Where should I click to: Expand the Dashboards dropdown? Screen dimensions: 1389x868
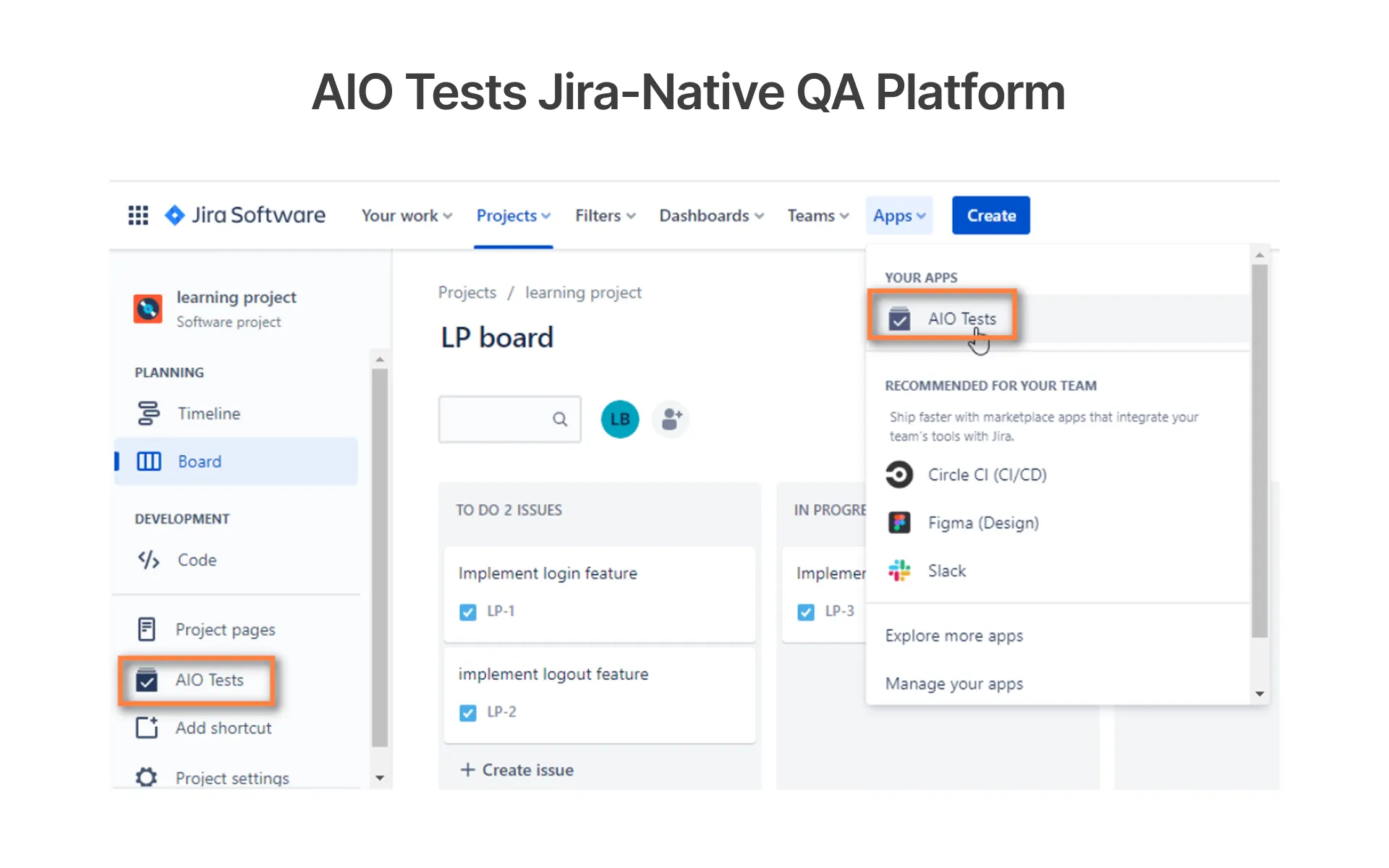pyautogui.click(x=712, y=216)
